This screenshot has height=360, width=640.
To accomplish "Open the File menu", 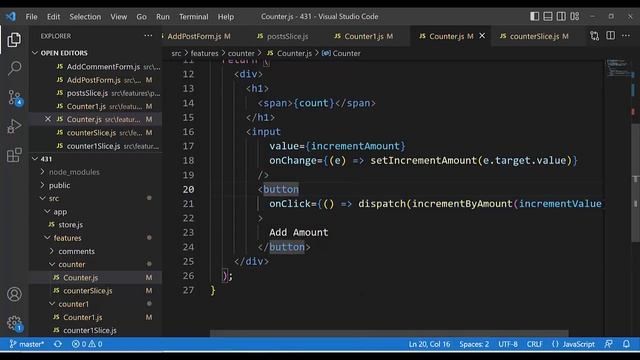I will (x=31, y=17).
